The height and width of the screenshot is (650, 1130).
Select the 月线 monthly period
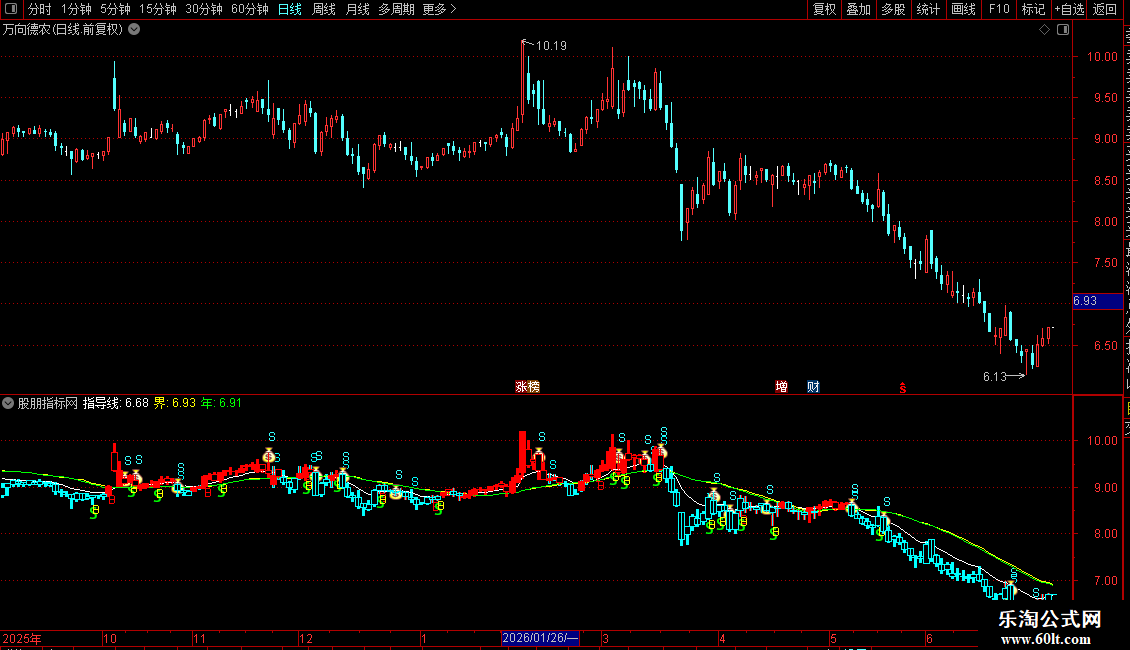357,9
